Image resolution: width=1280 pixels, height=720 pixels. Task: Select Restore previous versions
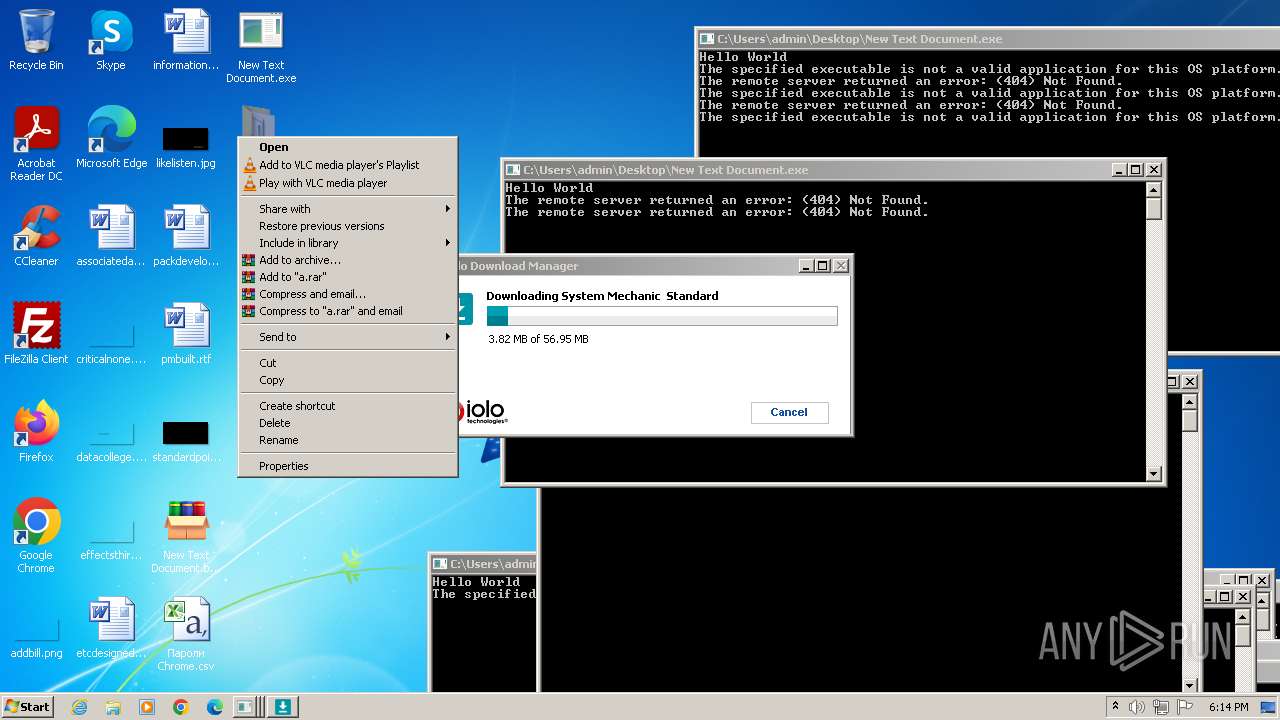[x=348, y=226]
